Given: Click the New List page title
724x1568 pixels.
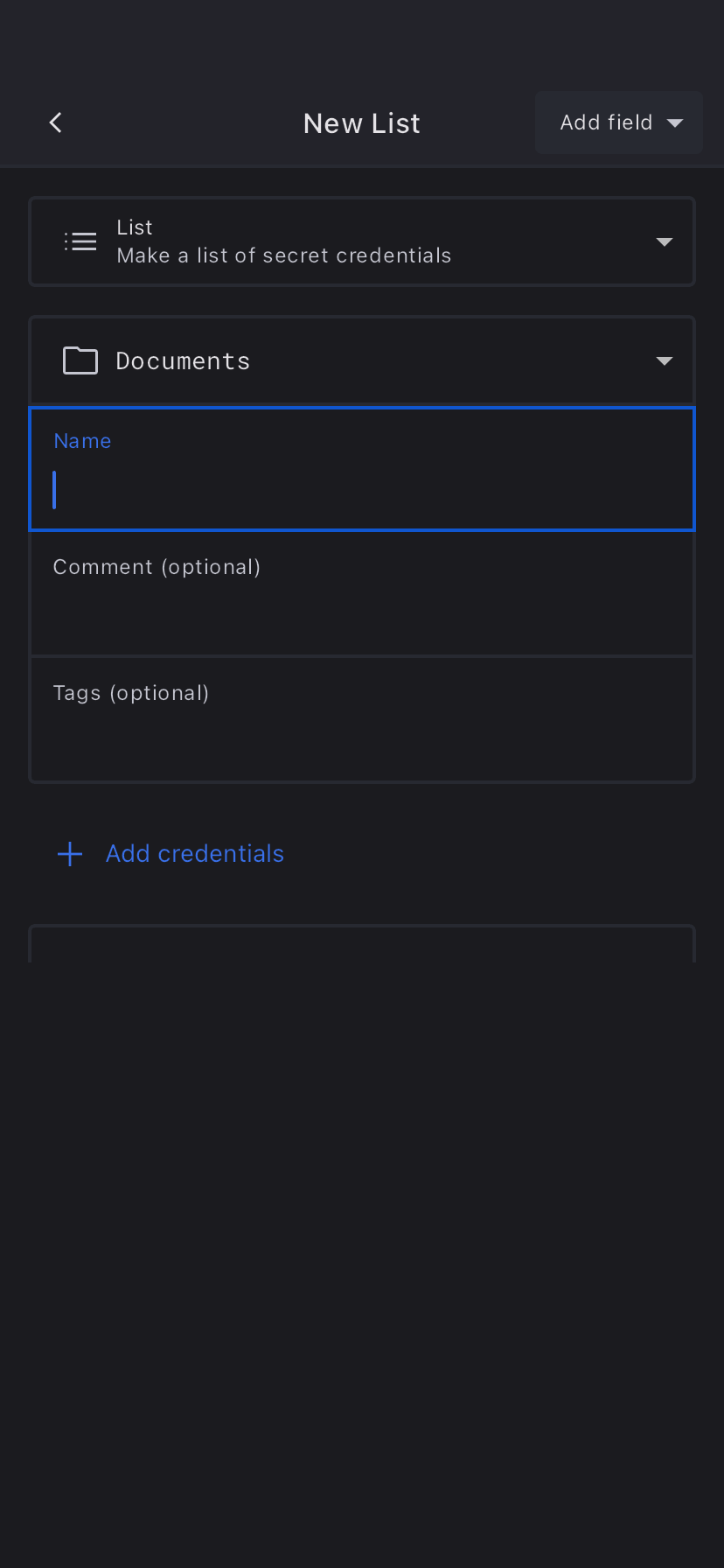Looking at the screenshot, I should coord(361,123).
